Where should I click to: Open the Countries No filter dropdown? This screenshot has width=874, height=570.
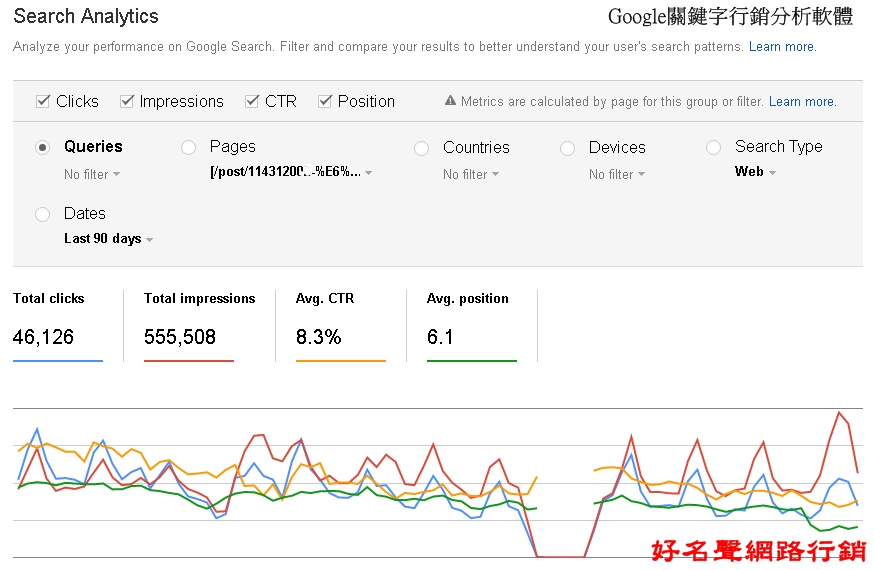coord(471,174)
